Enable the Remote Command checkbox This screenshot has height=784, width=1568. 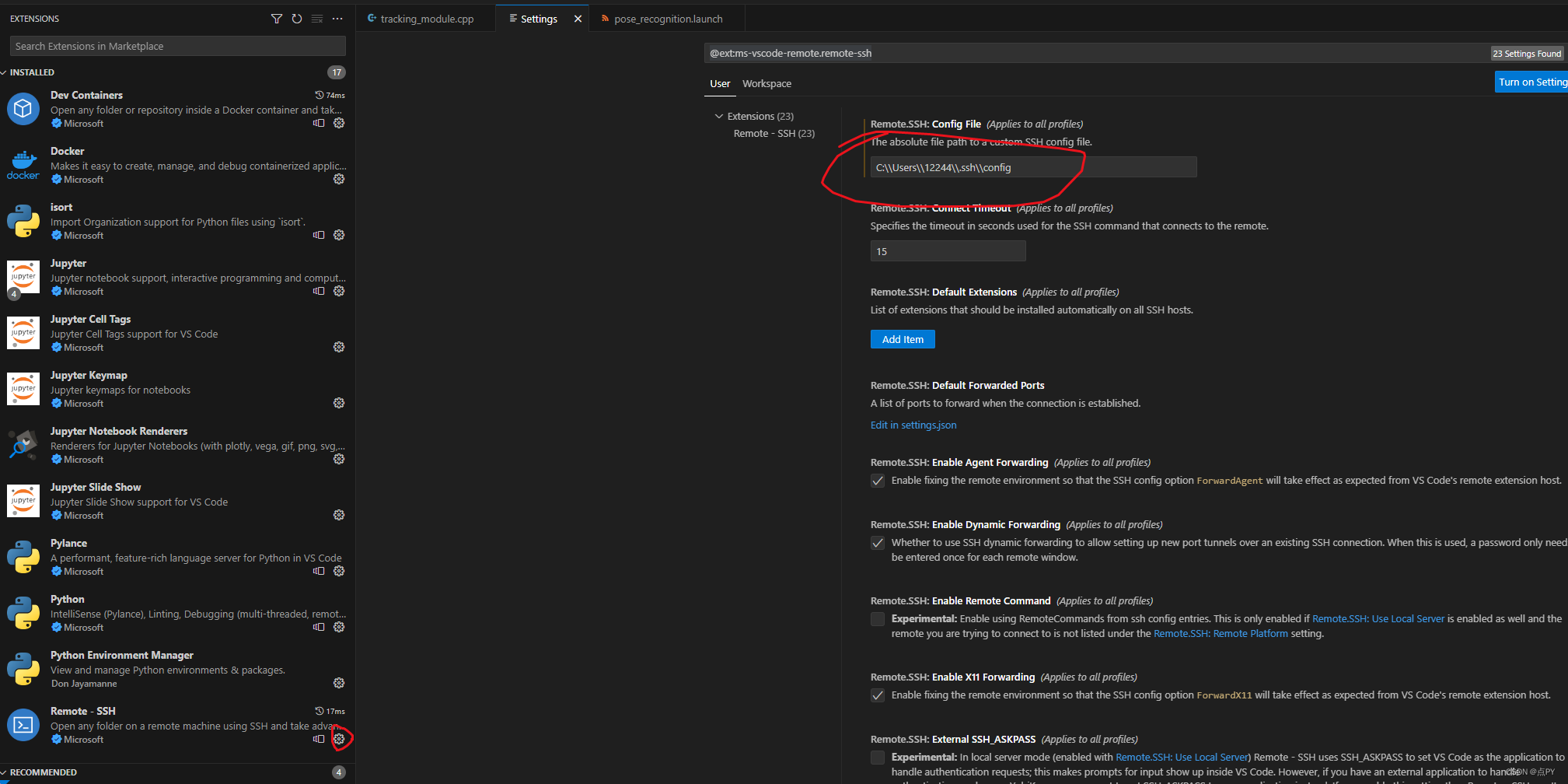(x=878, y=619)
